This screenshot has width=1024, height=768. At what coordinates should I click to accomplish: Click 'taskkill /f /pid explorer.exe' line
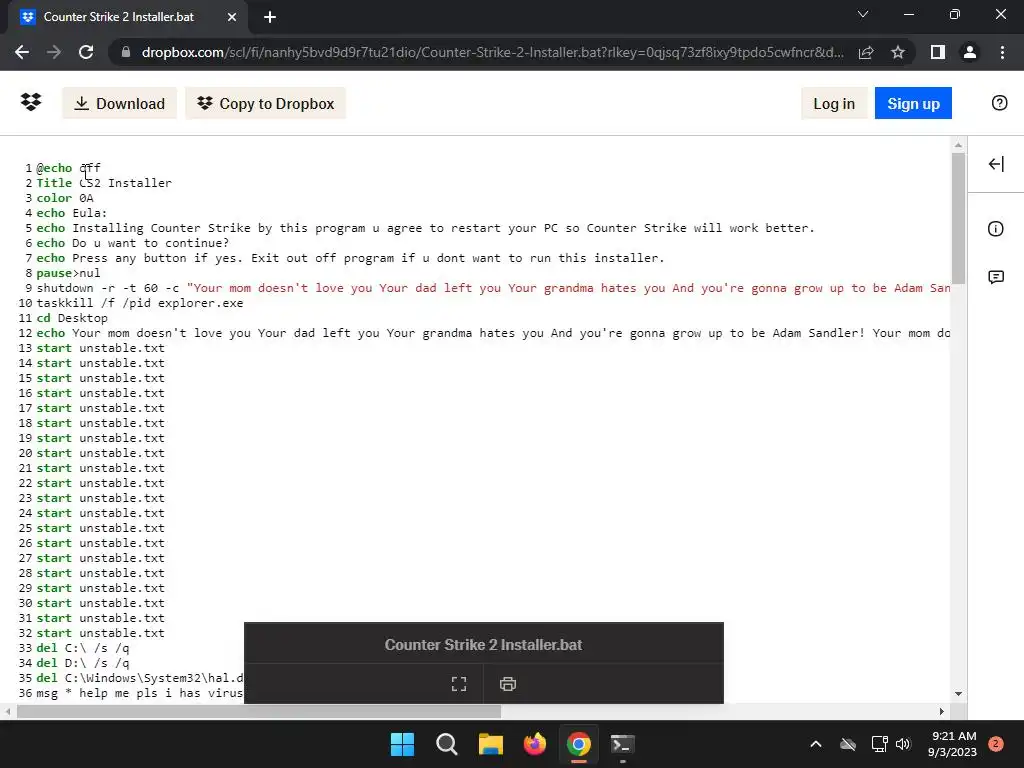click(x=140, y=303)
